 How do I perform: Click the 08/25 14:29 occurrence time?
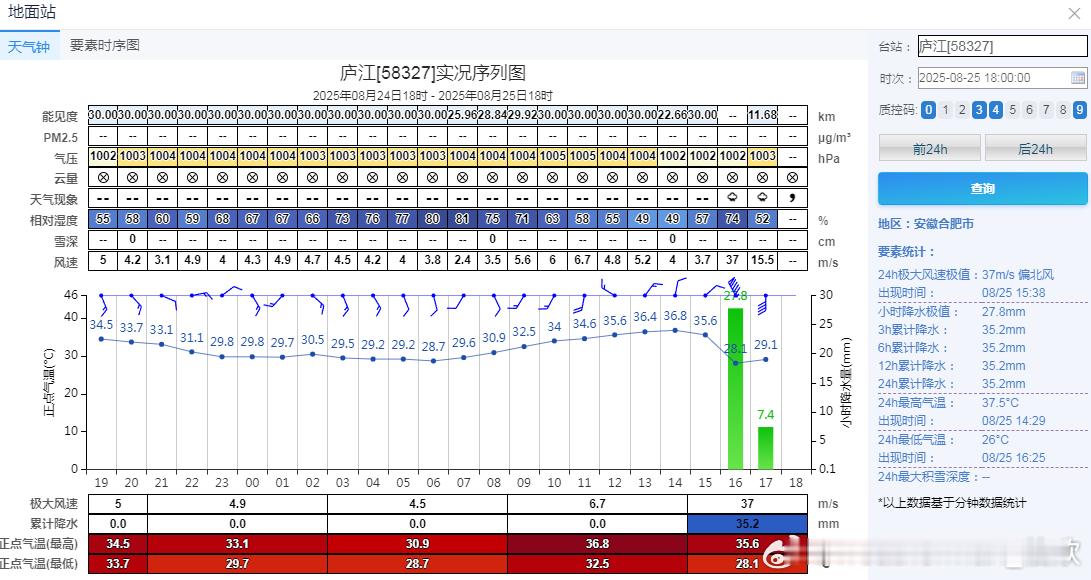coord(1013,421)
